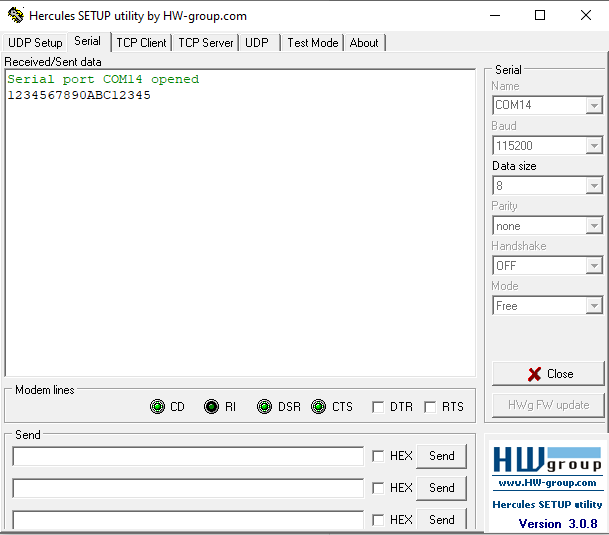
Task: Click the CD modem line indicator
Action: point(157,407)
